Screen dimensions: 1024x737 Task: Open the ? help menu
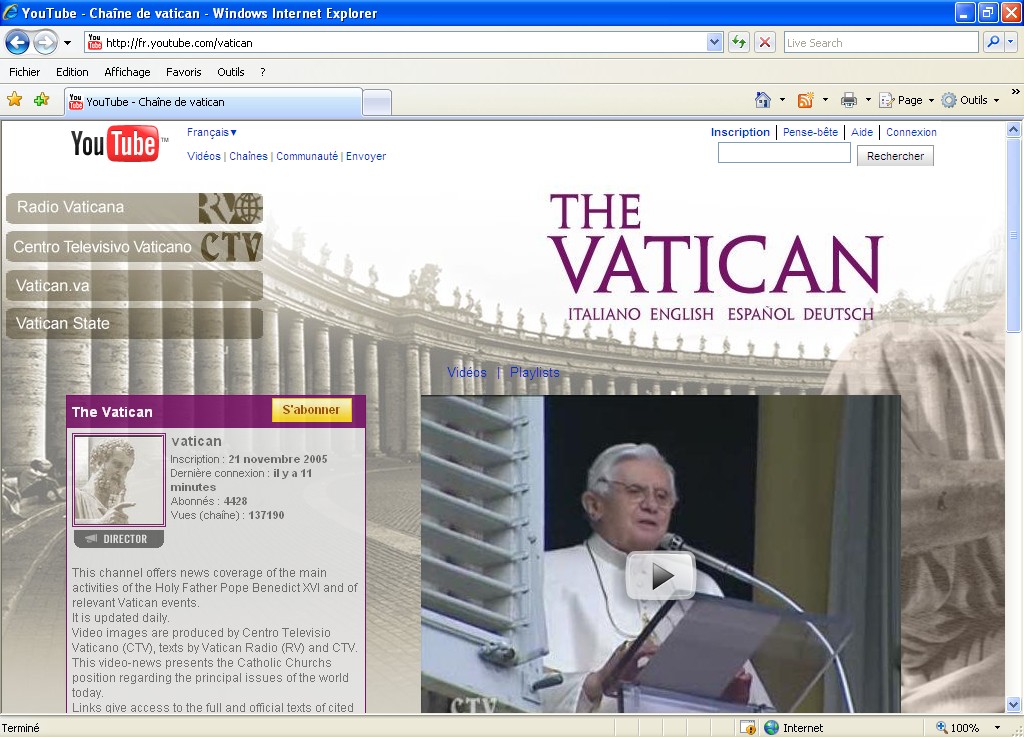[x=263, y=72]
